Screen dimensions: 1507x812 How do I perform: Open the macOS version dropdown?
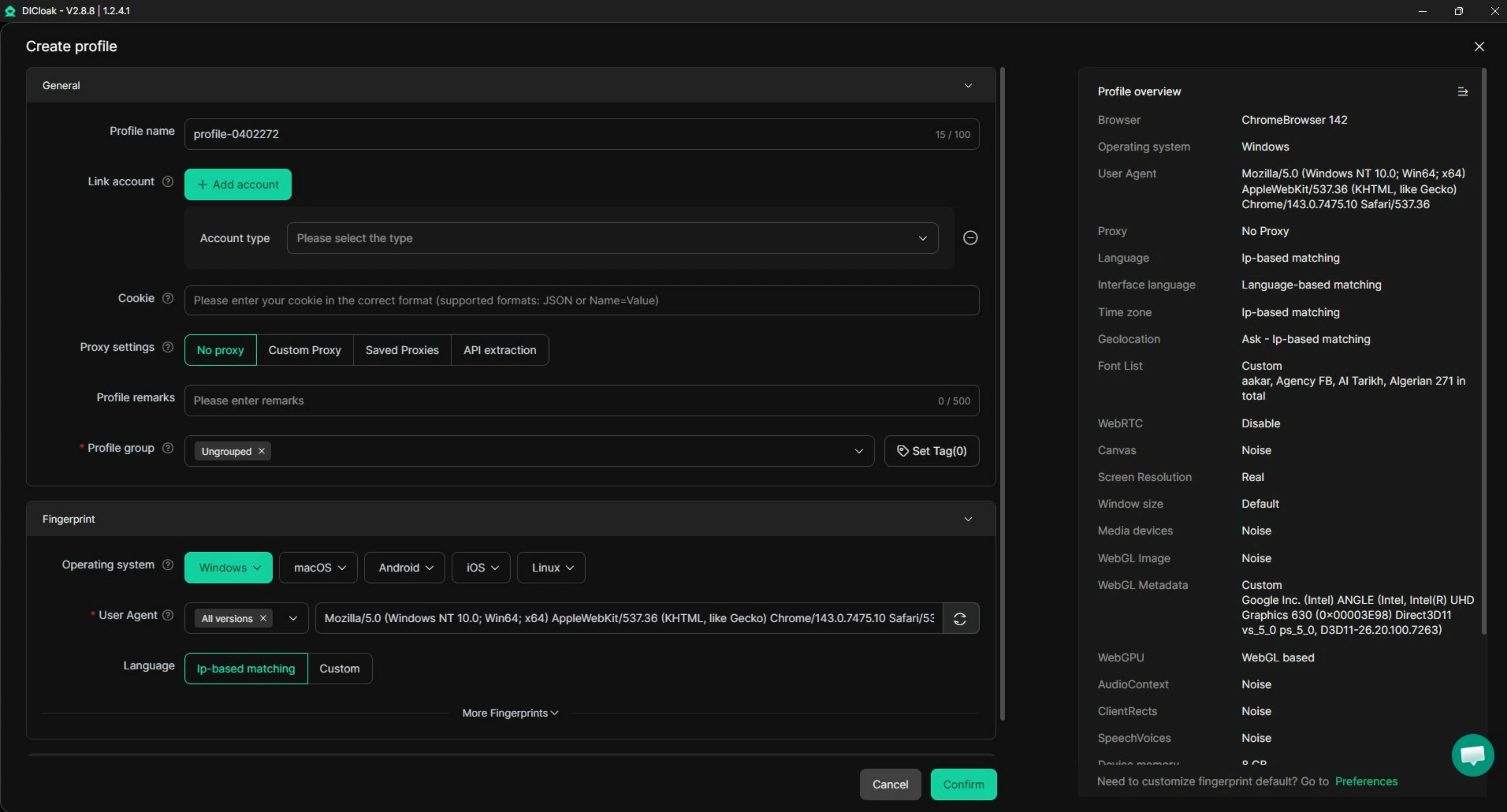[x=318, y=567]
